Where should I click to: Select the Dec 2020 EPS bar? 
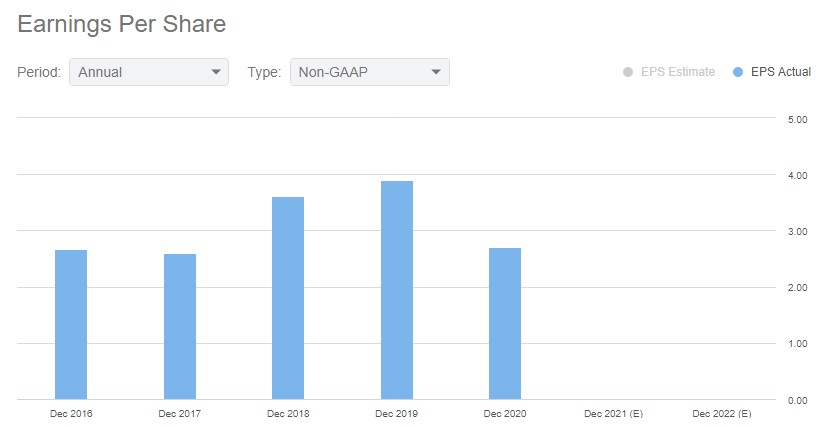point(505,323)
